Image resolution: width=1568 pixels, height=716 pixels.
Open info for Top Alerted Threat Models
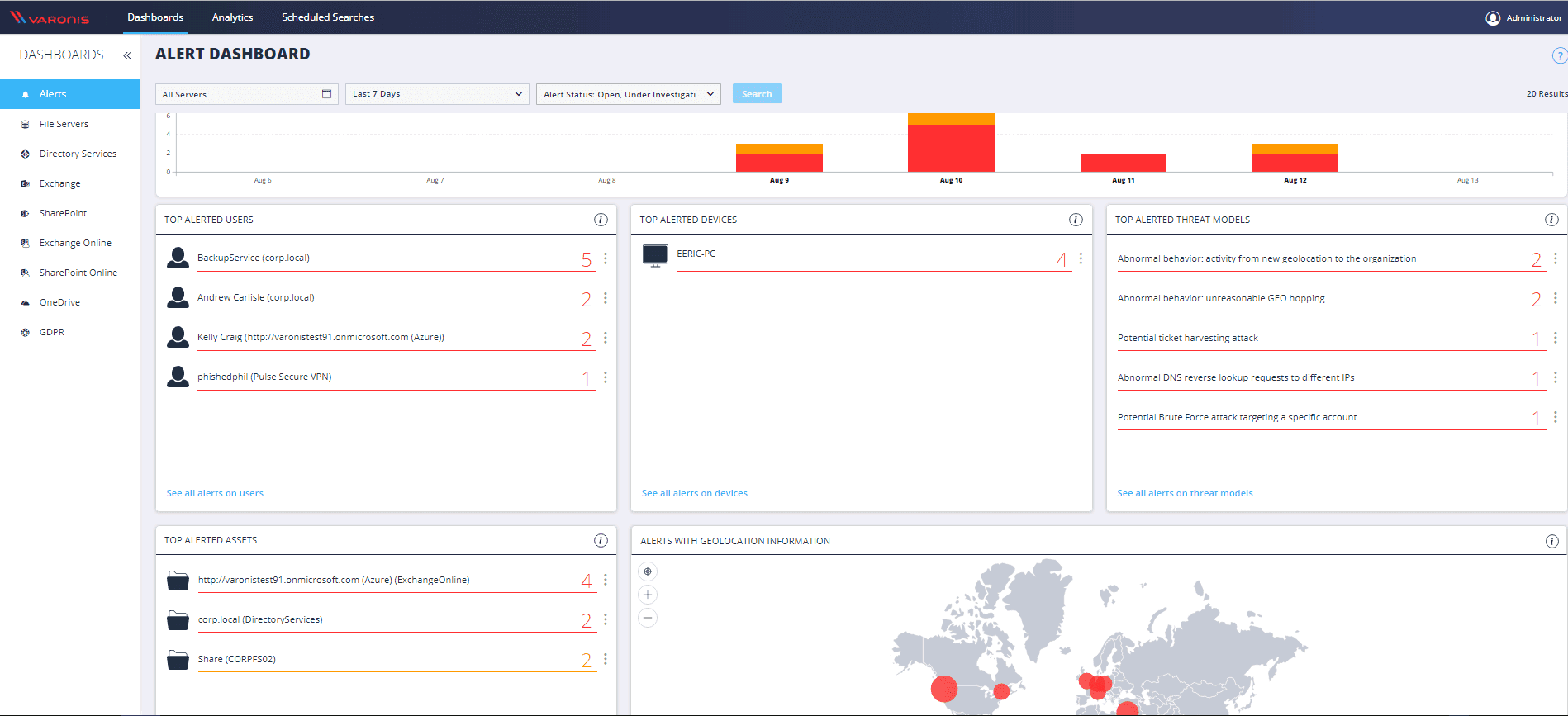pos(1551,220)
